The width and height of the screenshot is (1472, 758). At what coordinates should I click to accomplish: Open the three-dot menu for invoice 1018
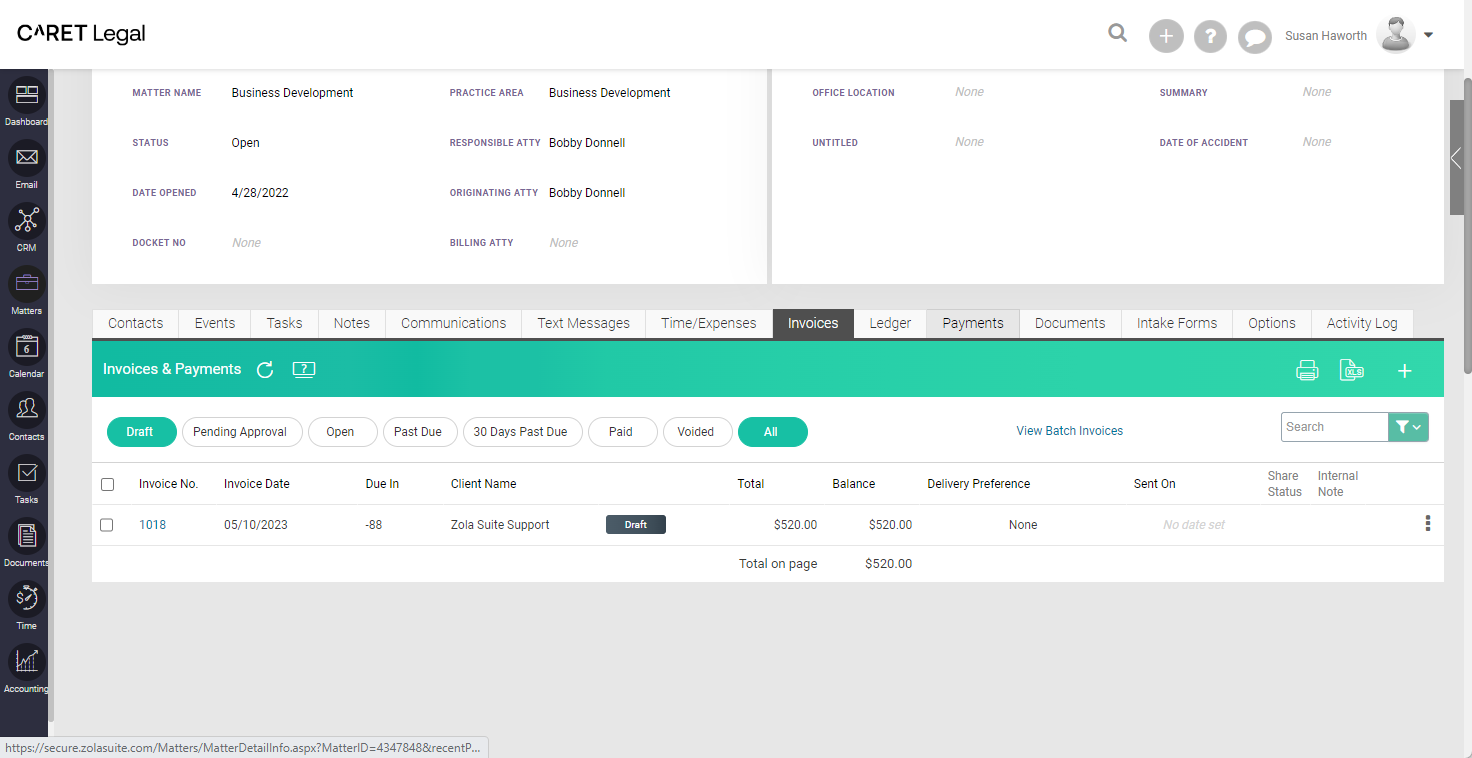click(x=1428, y=523)
